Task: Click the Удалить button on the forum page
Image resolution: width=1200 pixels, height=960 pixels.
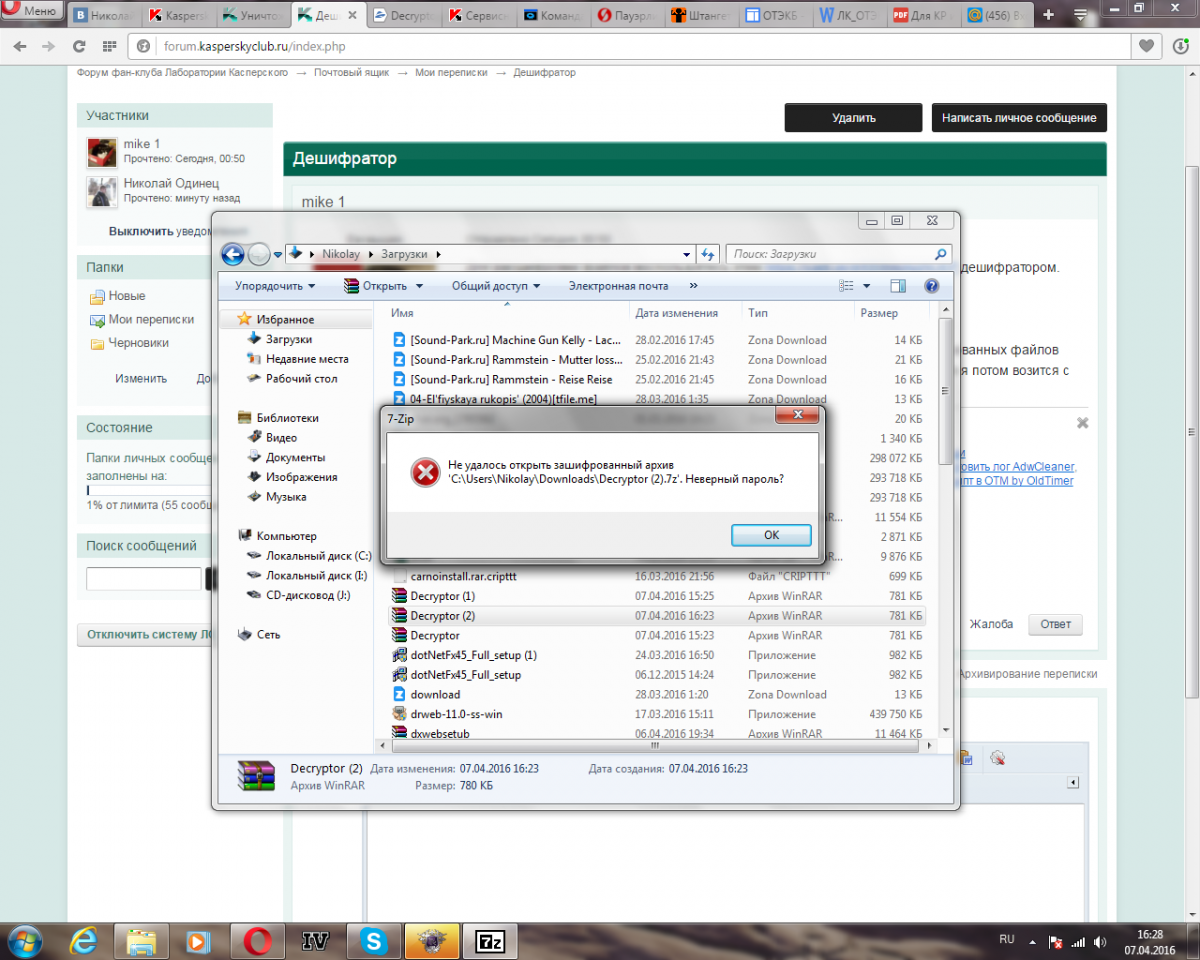Action: [x=853, y=117]
